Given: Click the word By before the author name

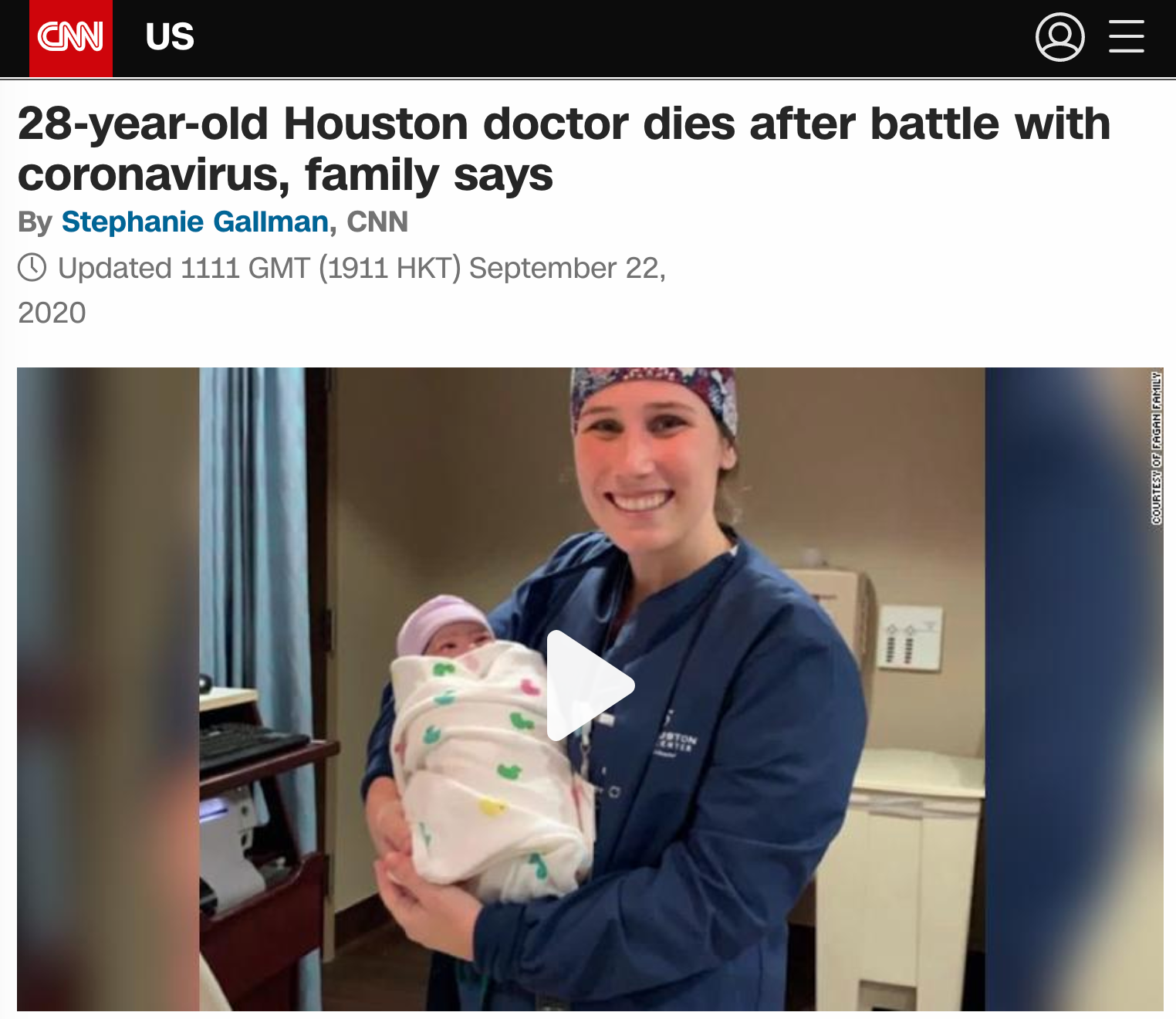Looking at the screenshot, I should (x=35, y=222).
